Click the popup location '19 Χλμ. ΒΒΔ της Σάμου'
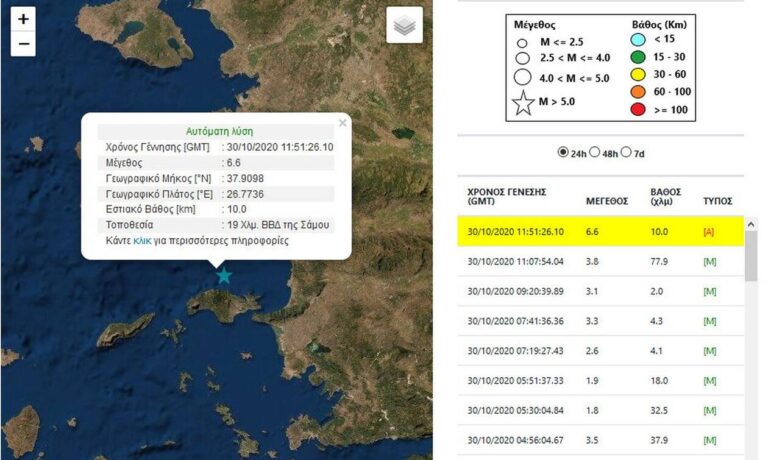This screenshot has width=768, height=460. 278,225
